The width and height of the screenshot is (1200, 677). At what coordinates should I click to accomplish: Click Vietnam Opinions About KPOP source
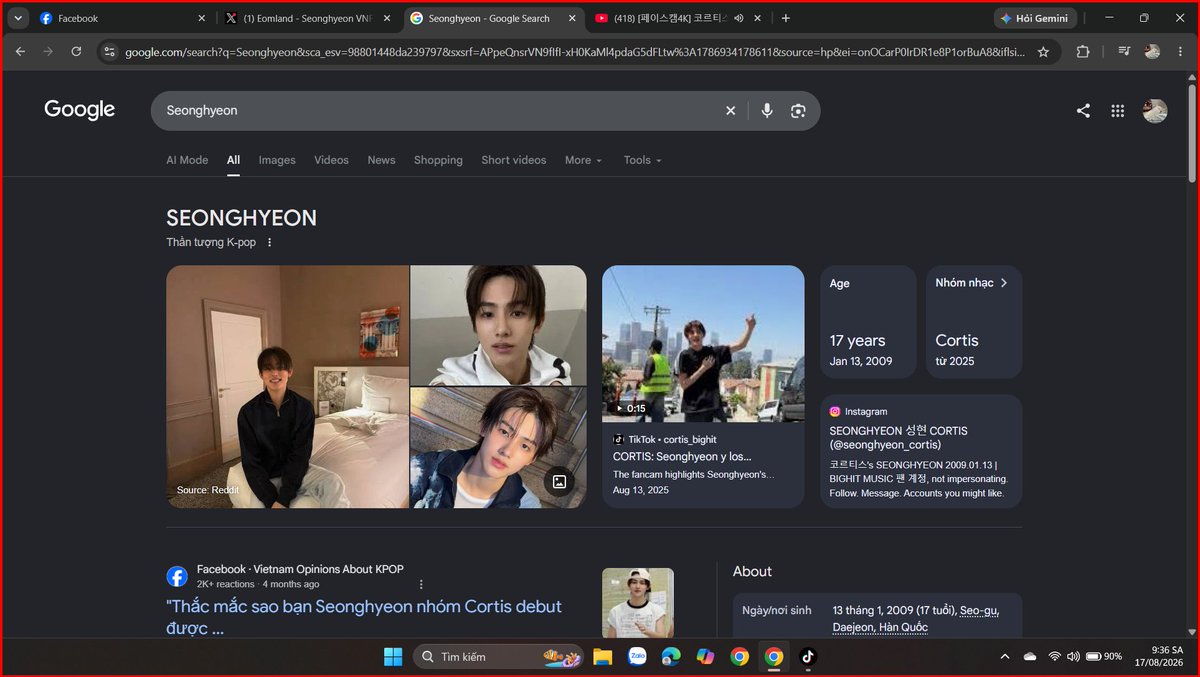click(x=300, y=569)
